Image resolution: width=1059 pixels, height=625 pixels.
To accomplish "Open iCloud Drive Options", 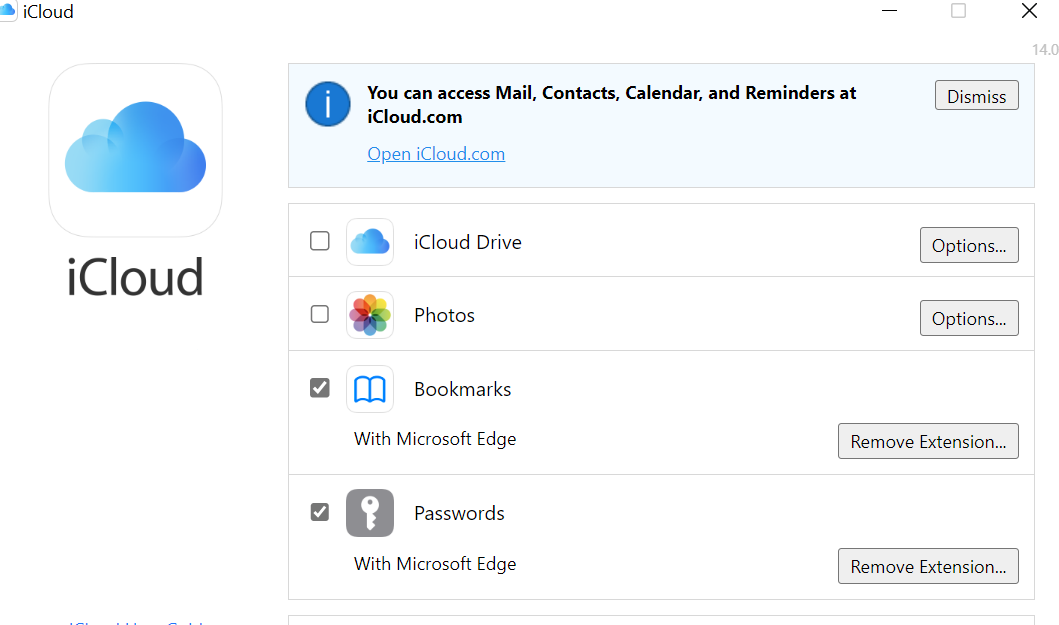I will 969,245.
